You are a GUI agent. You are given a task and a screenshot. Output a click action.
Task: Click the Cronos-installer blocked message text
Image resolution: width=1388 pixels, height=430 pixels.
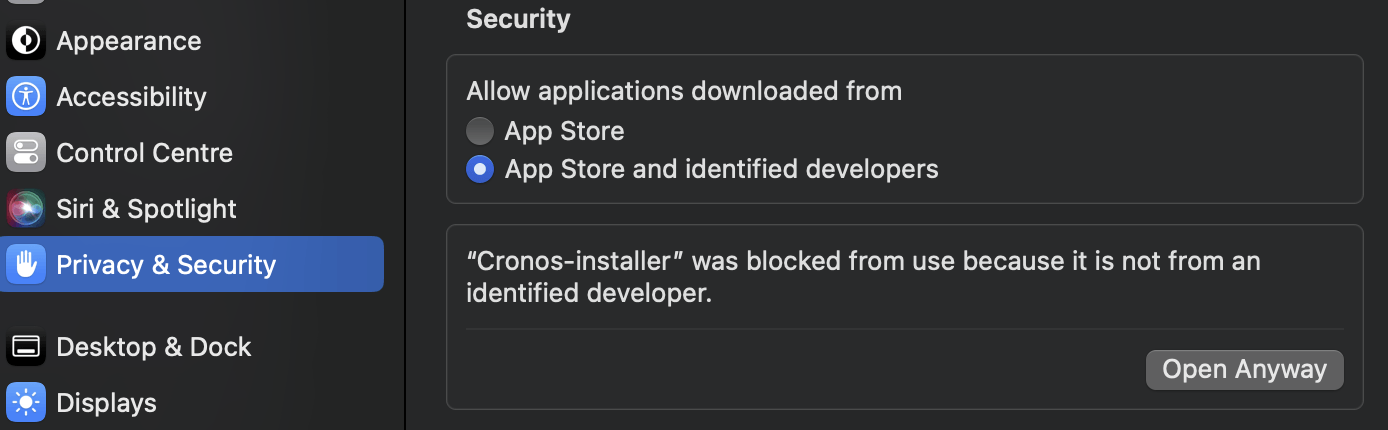click(862, 277)
